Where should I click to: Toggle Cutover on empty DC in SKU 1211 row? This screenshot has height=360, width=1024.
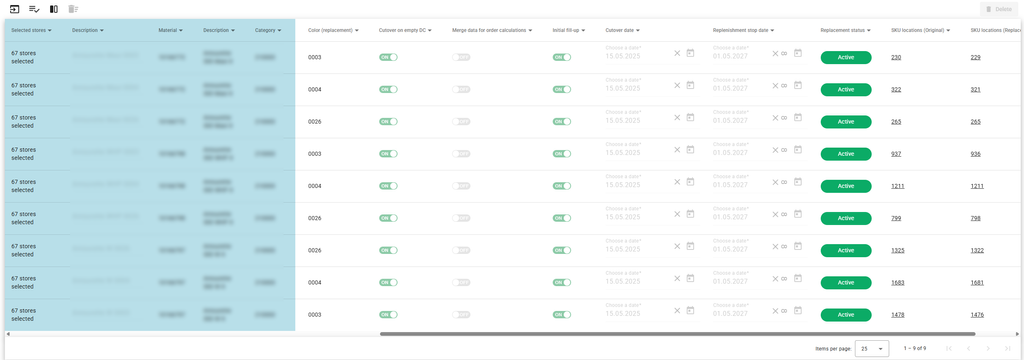click(388, 186)
